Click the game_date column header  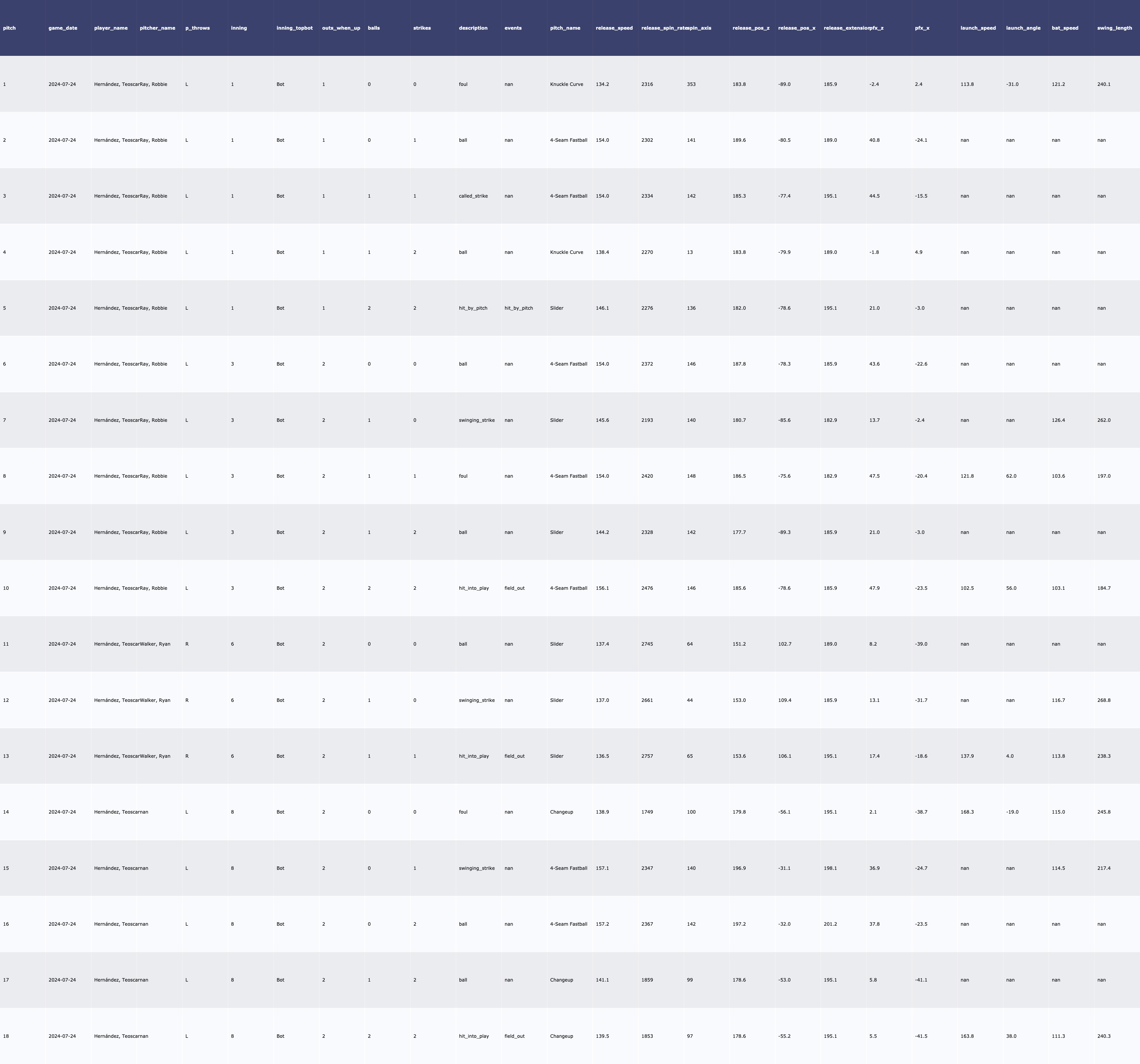[x=62, y=28]
